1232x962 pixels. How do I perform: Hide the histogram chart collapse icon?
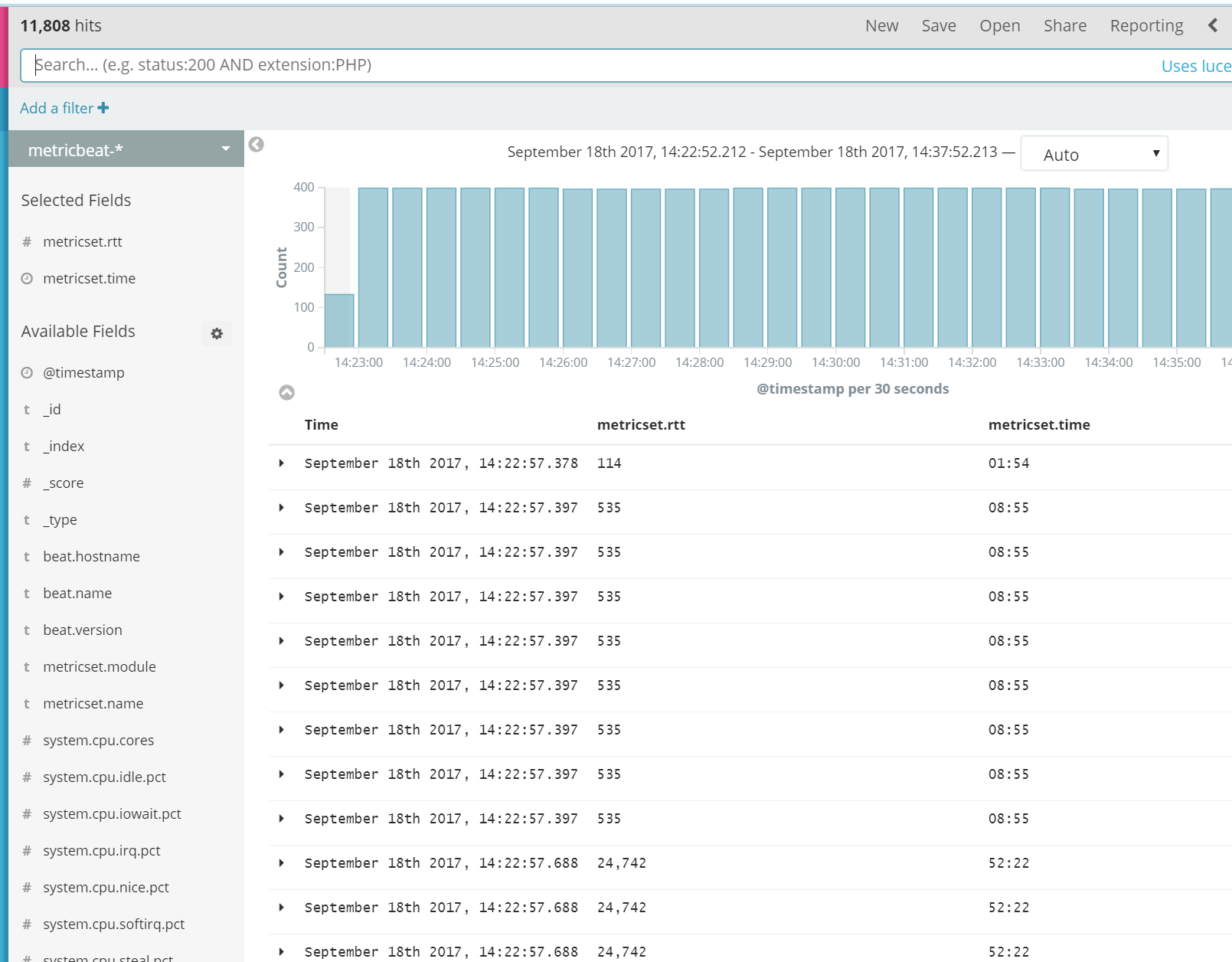pyautogui.click(x=287, y=393)
